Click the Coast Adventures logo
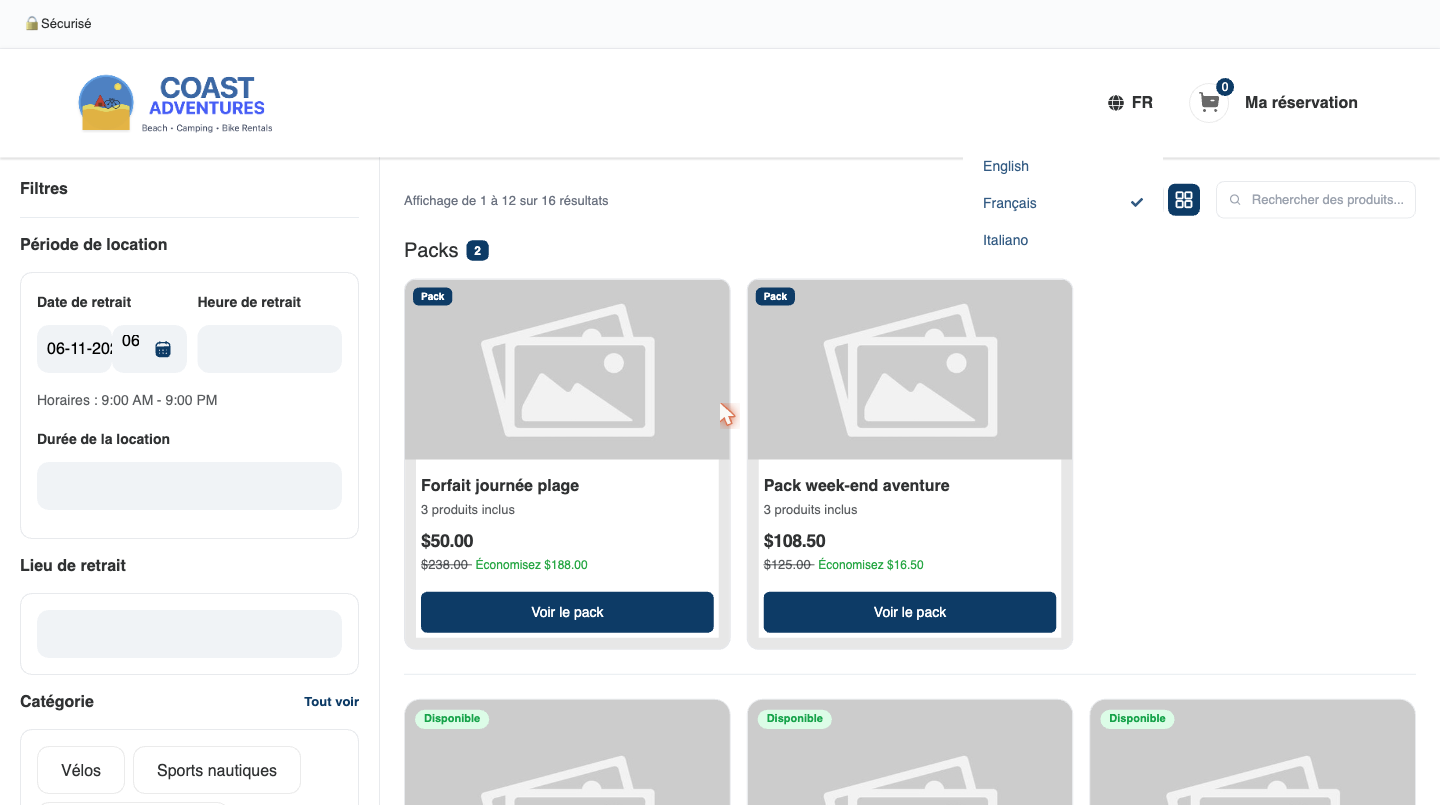1440x805 pixels. (x=176, y=103)
